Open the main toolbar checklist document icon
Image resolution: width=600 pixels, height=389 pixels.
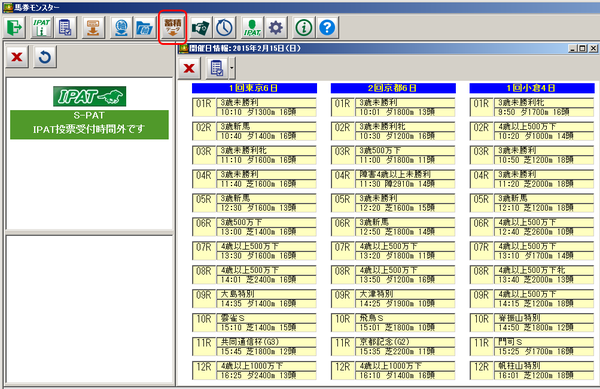tap(65, 28)
